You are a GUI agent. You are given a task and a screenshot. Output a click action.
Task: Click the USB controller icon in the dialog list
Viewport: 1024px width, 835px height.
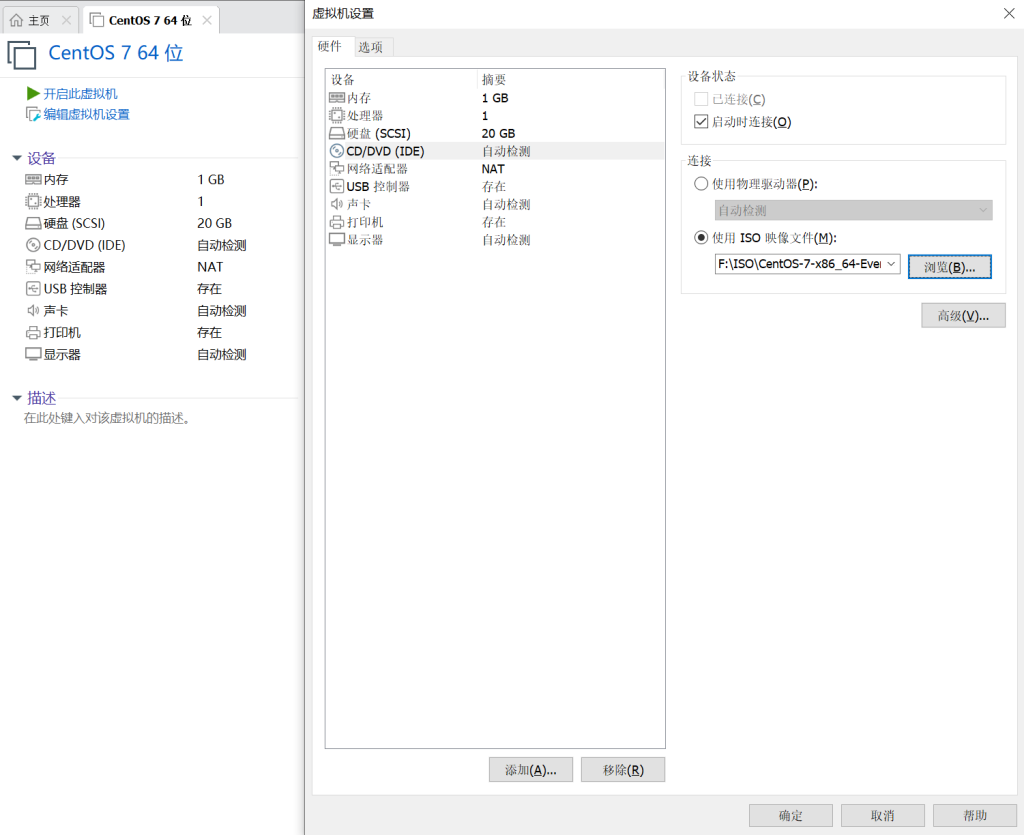(x=336, y=186)
